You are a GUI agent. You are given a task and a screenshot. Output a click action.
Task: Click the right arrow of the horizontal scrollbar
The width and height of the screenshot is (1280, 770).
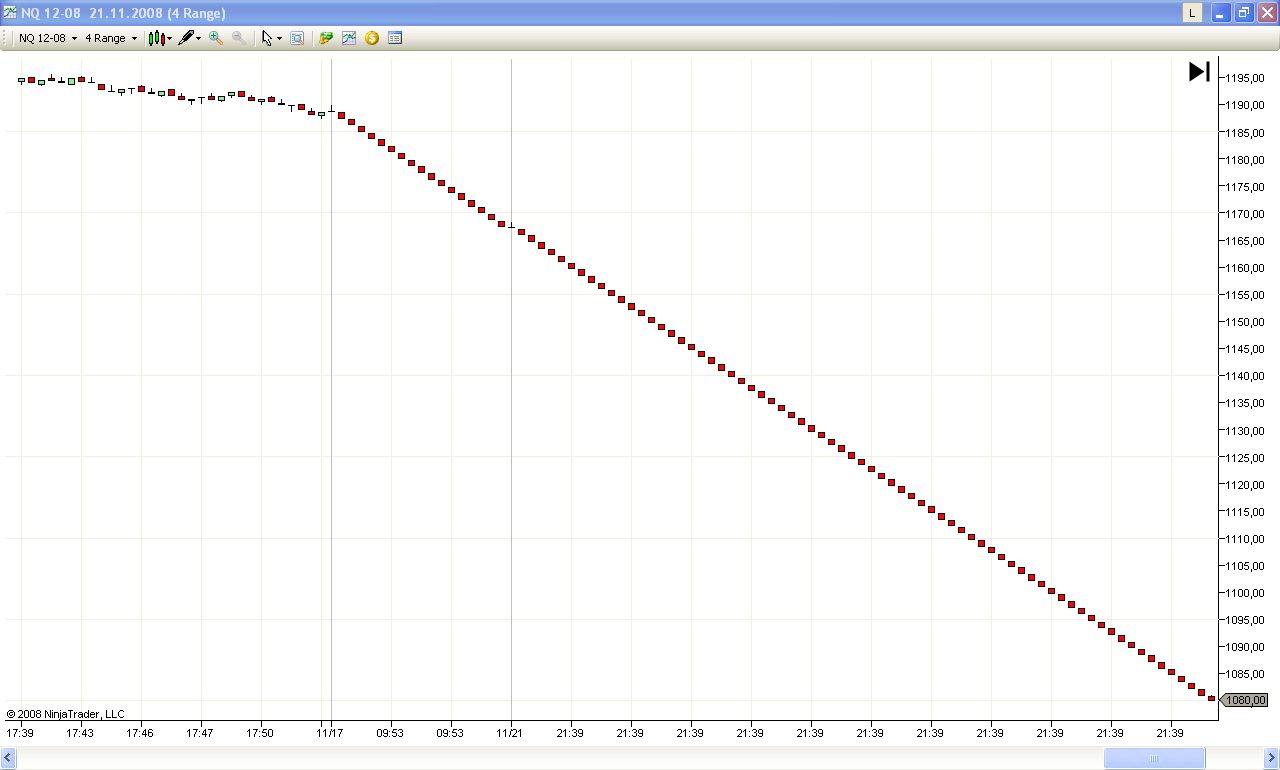[1271, 758]
